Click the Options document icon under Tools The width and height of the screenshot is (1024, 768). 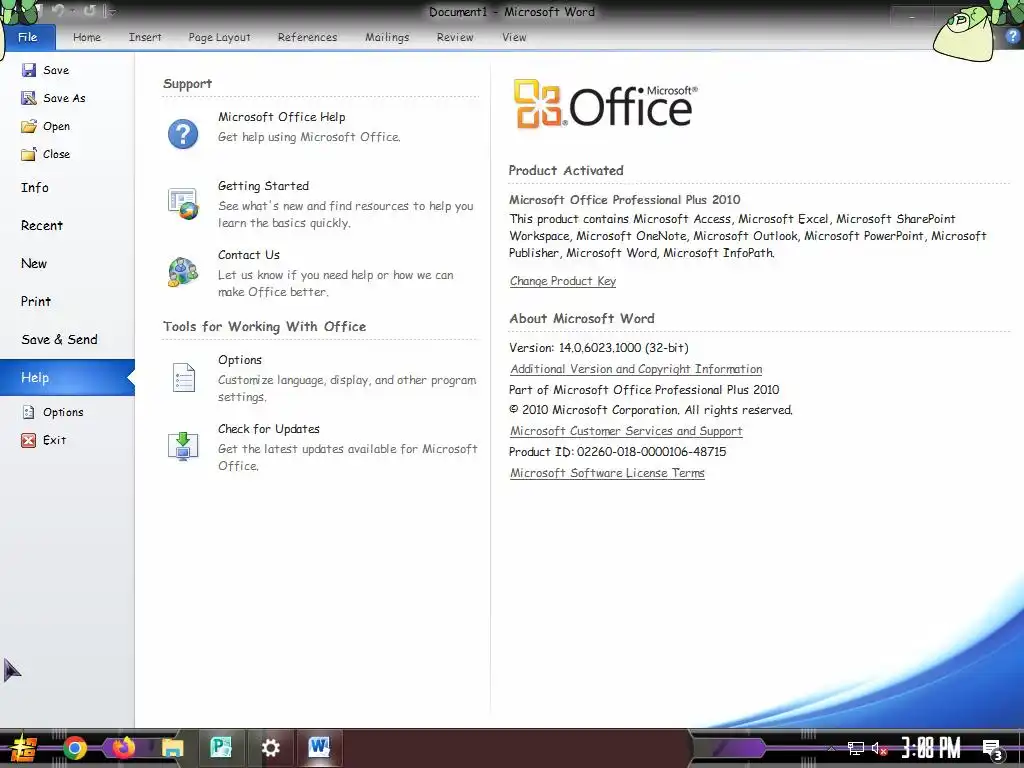pyautogui.click(x=184, y=377)
